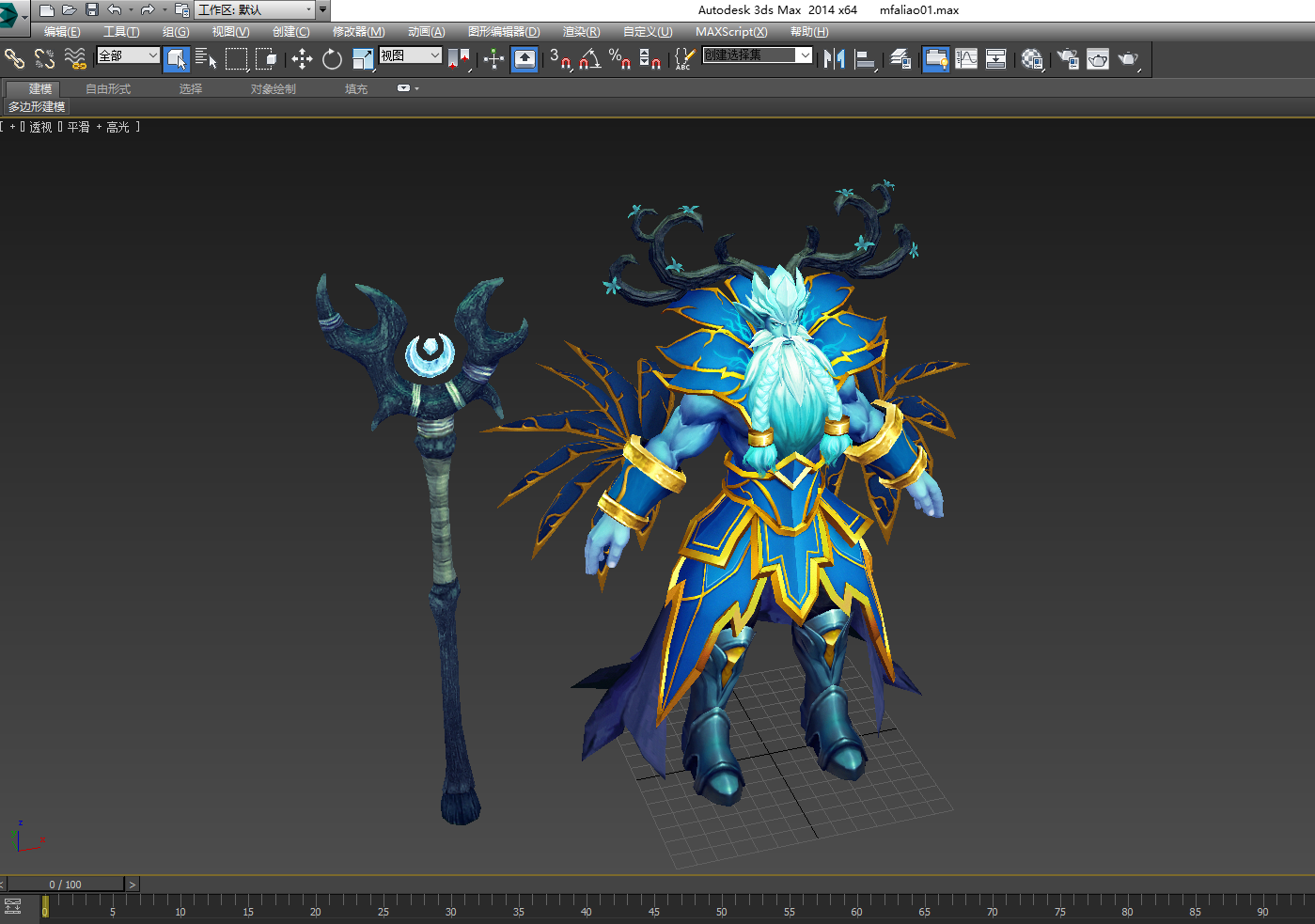Open the Select by Name list icon

pos(206,59)
